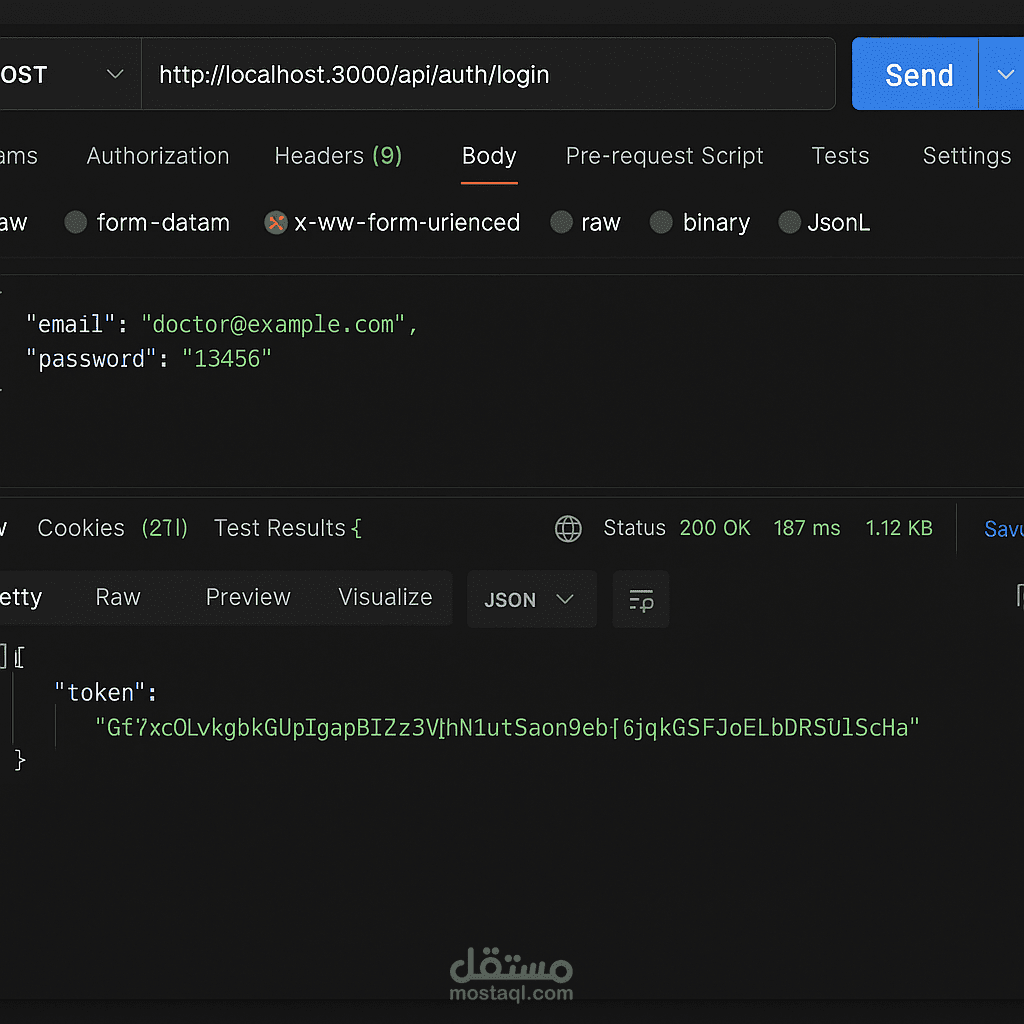The image size is (1024, 1024).
Task: Click the globe network icon
Action: click(x=568, y=529)
